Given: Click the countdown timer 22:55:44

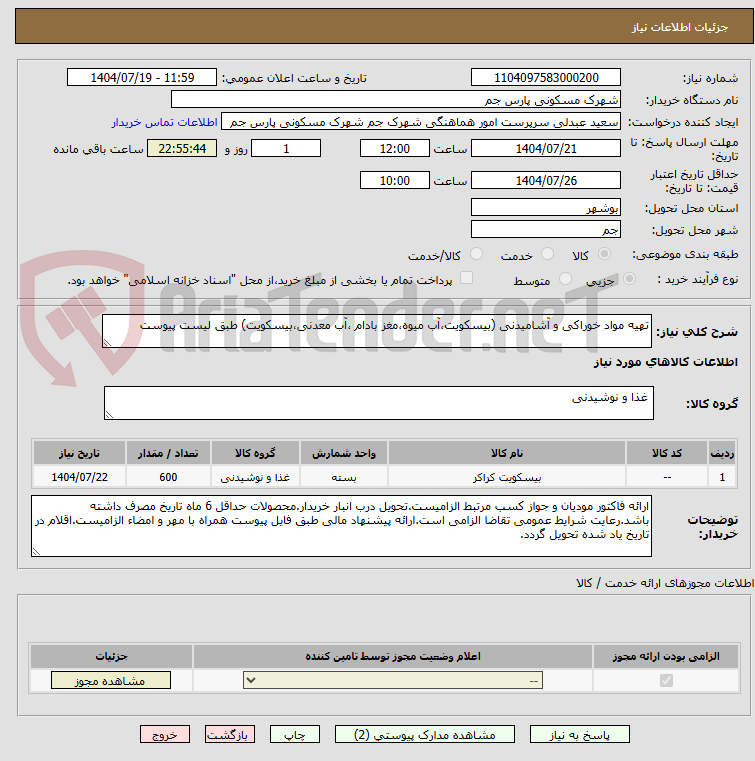Looking at the screenshot, I should point(182,149).
